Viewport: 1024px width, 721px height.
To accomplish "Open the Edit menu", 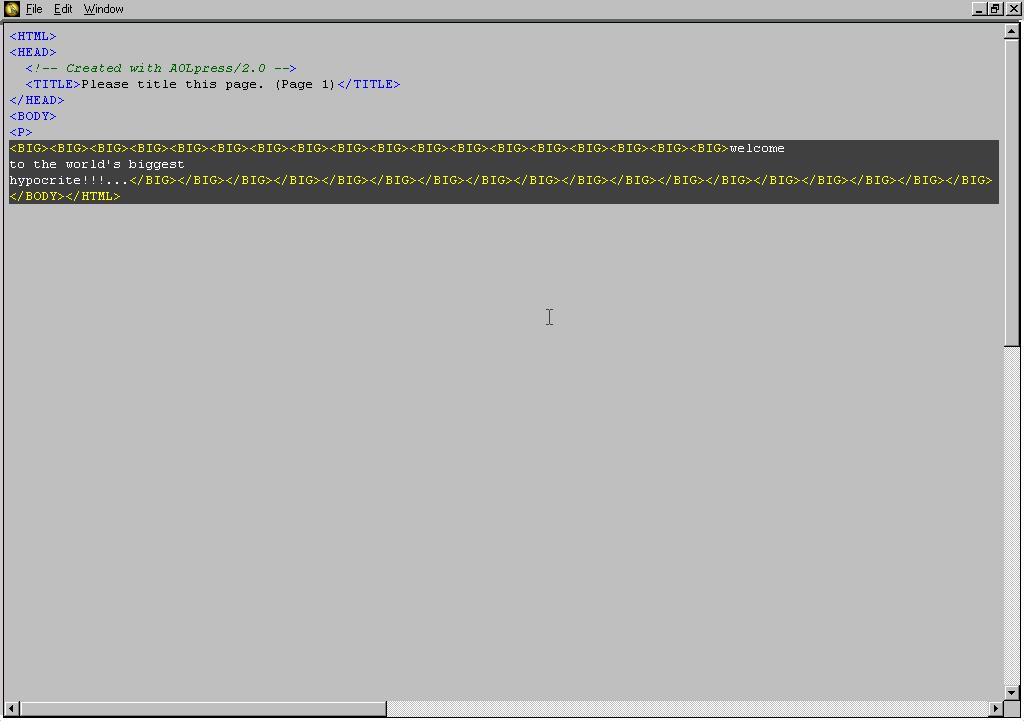I will coord(63,9).
